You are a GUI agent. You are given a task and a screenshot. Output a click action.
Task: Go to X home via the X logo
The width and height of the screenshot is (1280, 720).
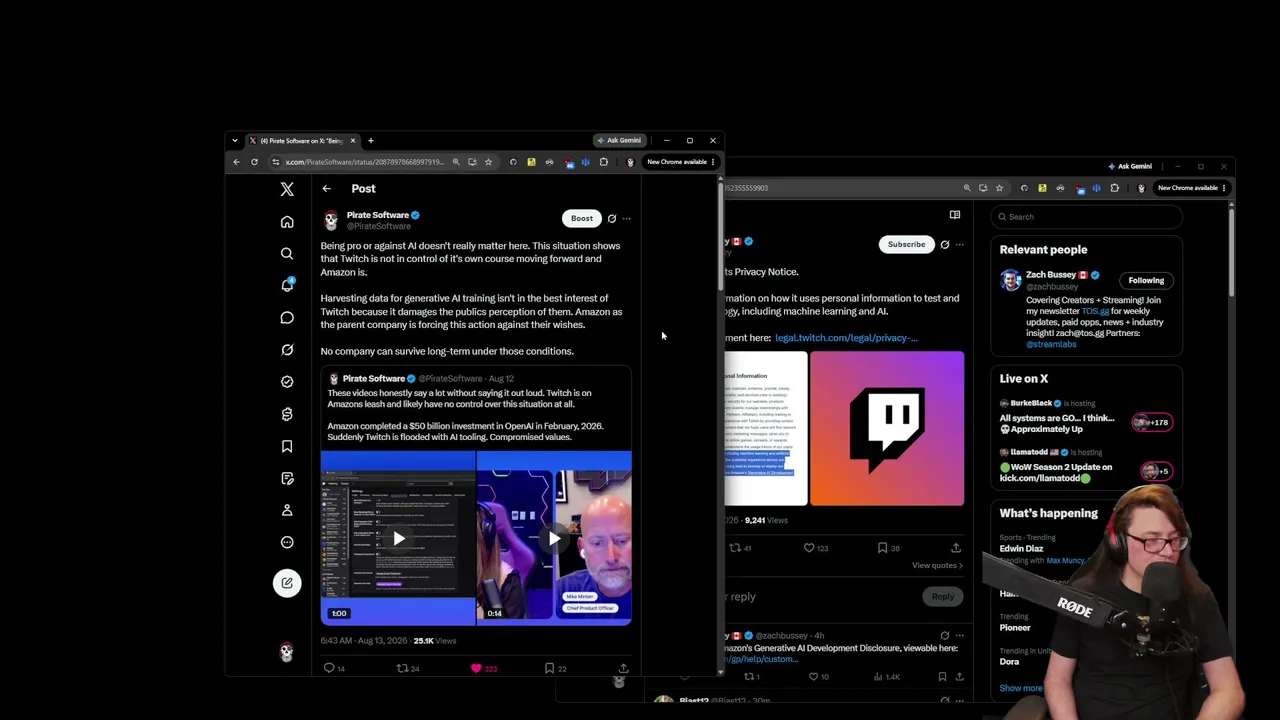[287, 189]
